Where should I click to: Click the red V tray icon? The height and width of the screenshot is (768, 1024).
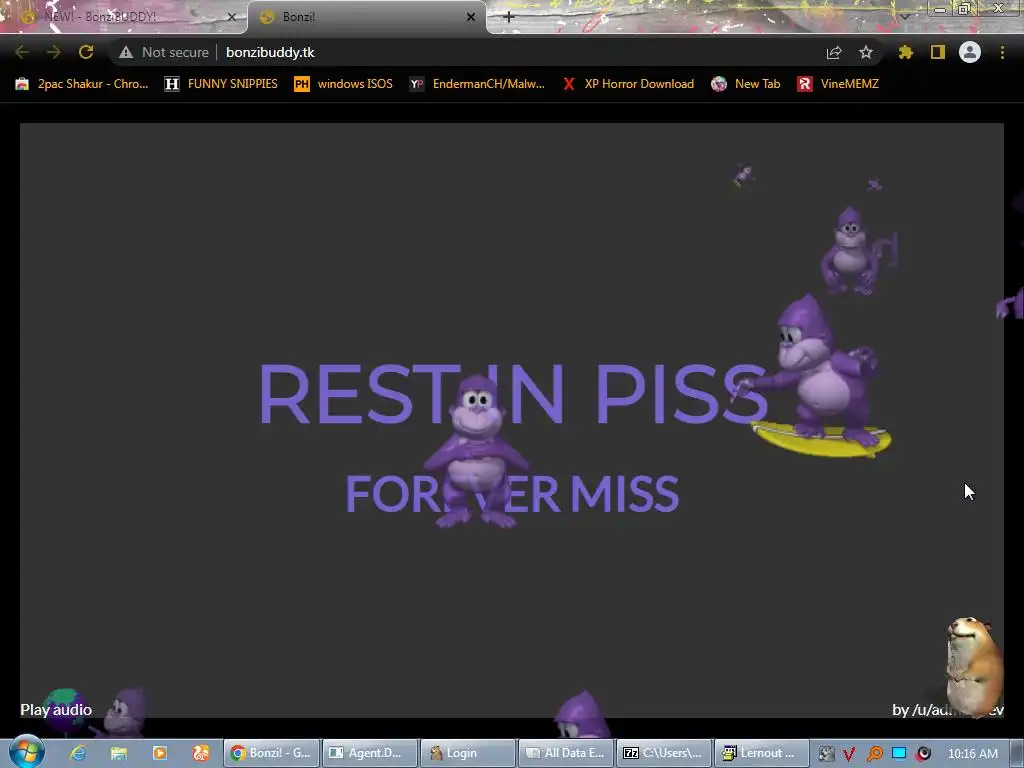point(849,754)
